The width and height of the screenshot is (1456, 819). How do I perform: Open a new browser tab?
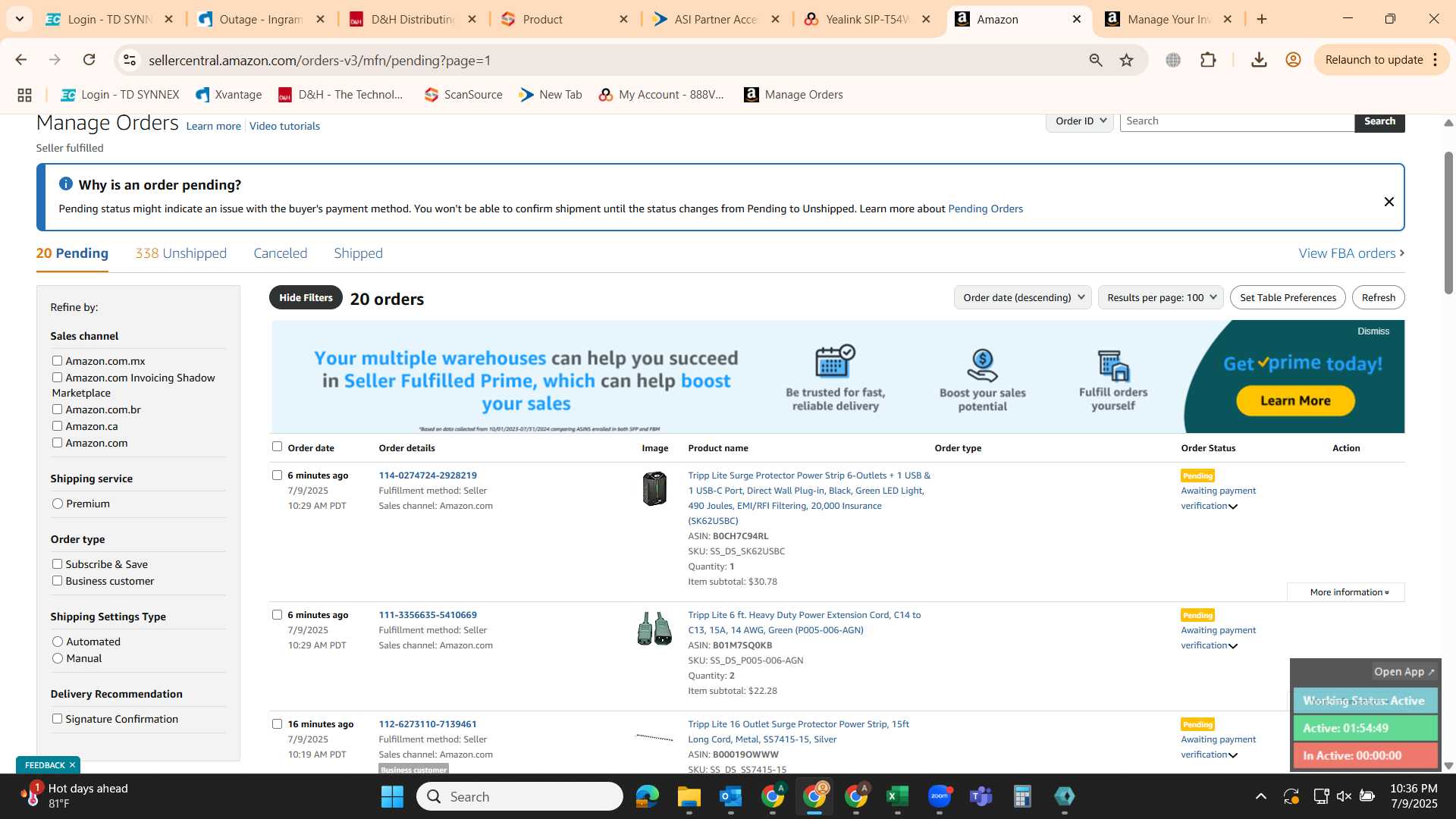pos(1262,19)
